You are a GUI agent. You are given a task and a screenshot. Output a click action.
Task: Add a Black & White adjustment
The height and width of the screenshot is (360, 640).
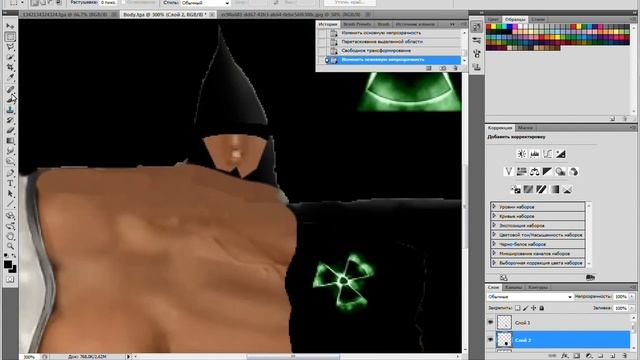click(x=547, y=171)
